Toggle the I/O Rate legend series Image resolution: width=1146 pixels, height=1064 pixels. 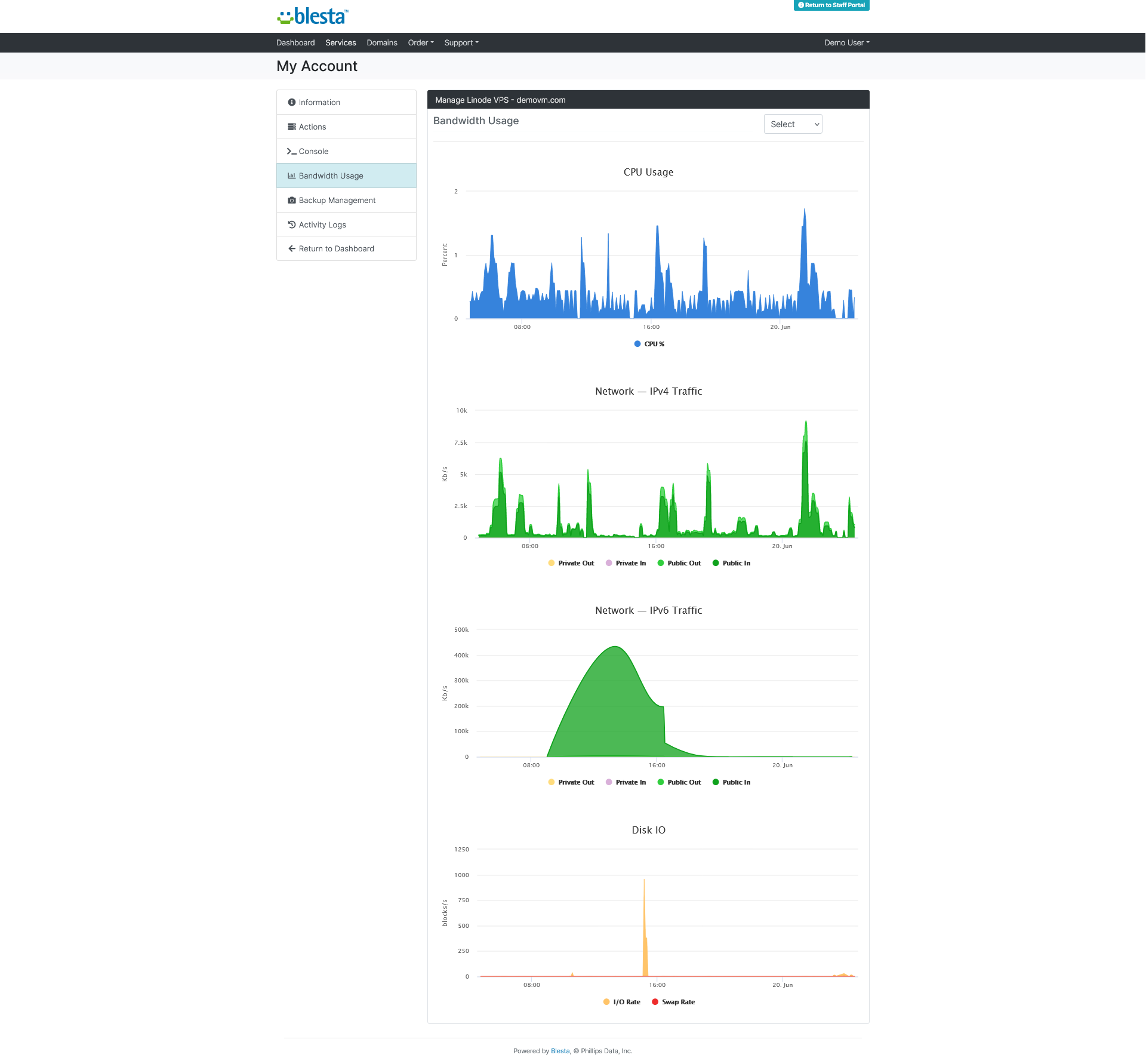coord(621,1002)
